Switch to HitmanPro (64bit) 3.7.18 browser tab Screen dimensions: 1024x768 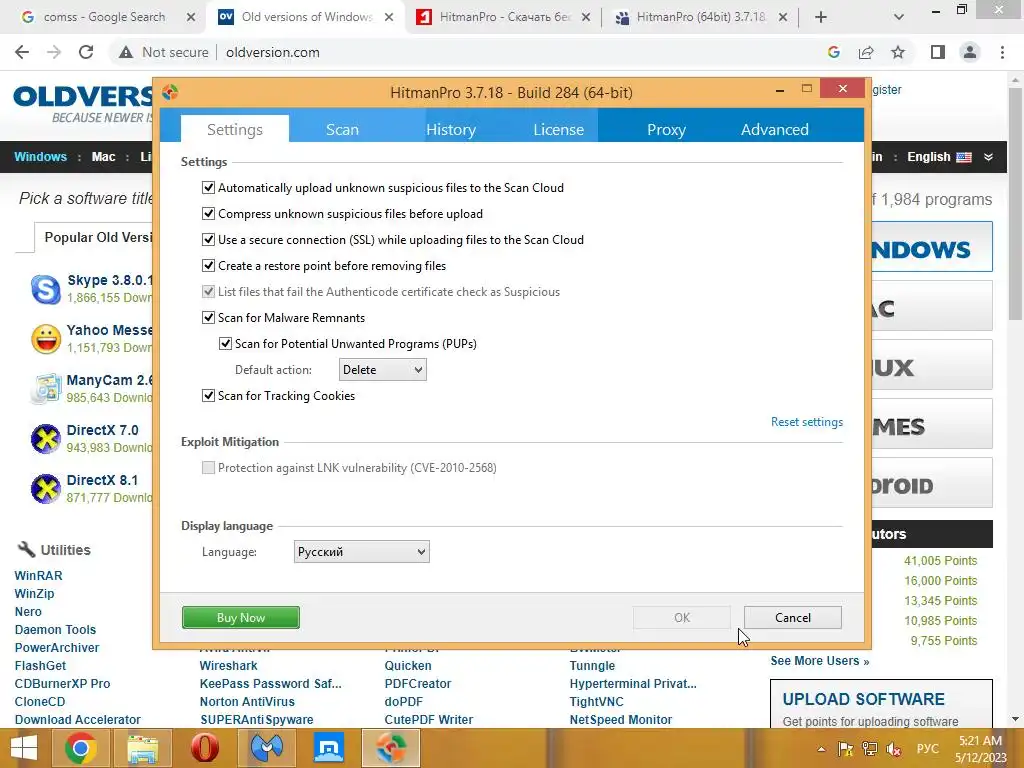pos(701,17)
